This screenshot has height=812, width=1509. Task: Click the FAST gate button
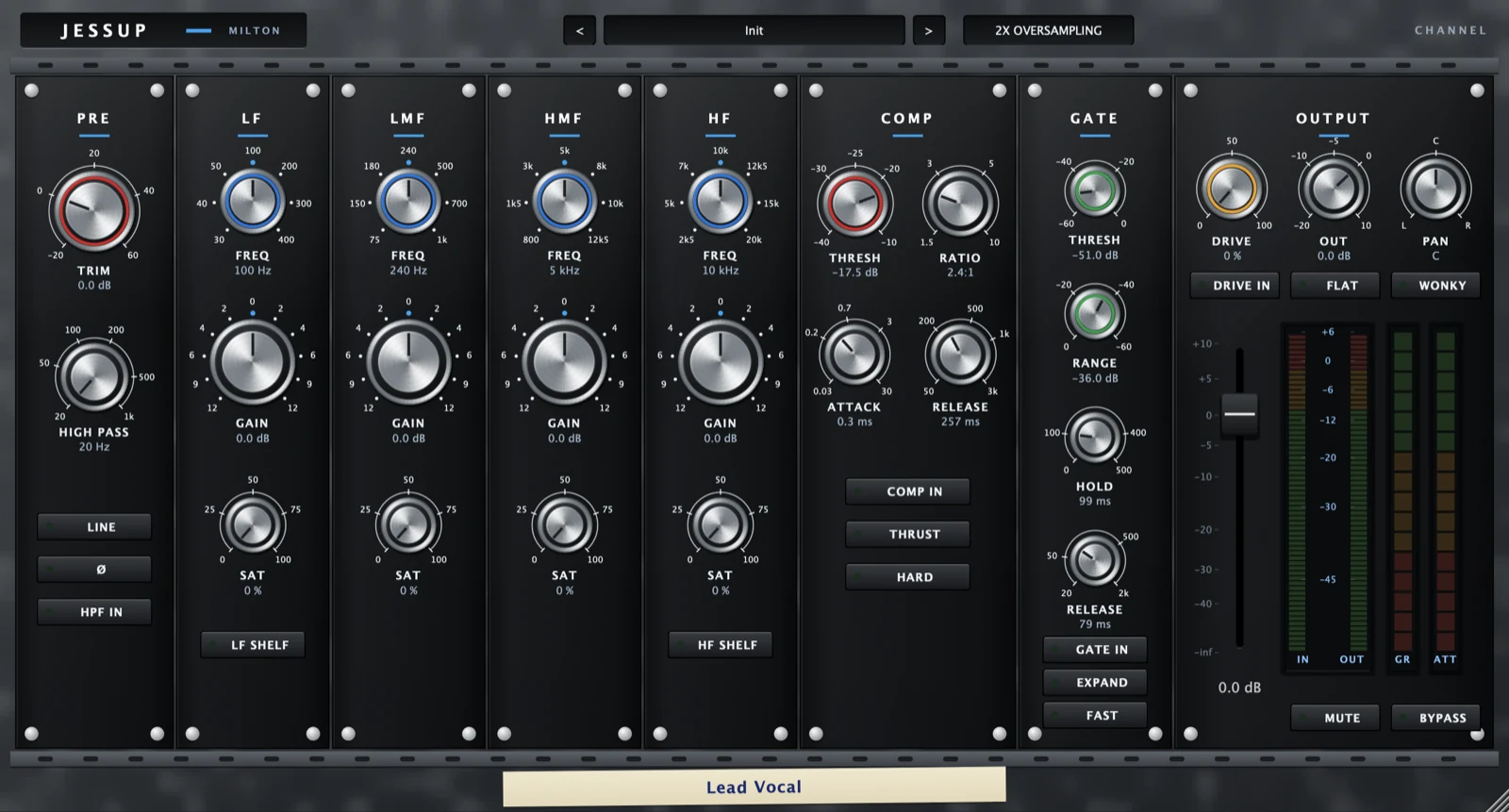pyautogui.click(x=1095, y=716)
